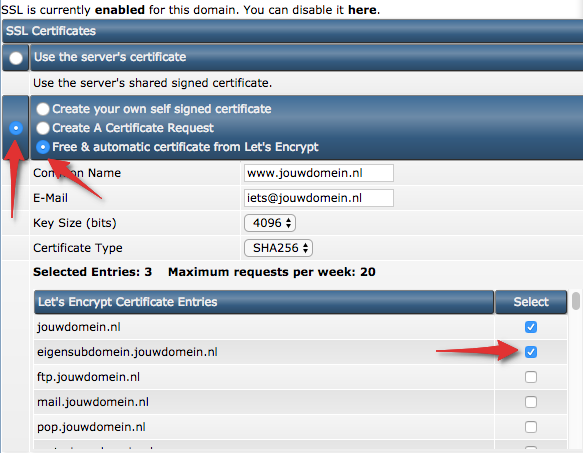Open the Certificate Type SHA256 dropdown
The image size is (583, 453).
click(278, 248)
